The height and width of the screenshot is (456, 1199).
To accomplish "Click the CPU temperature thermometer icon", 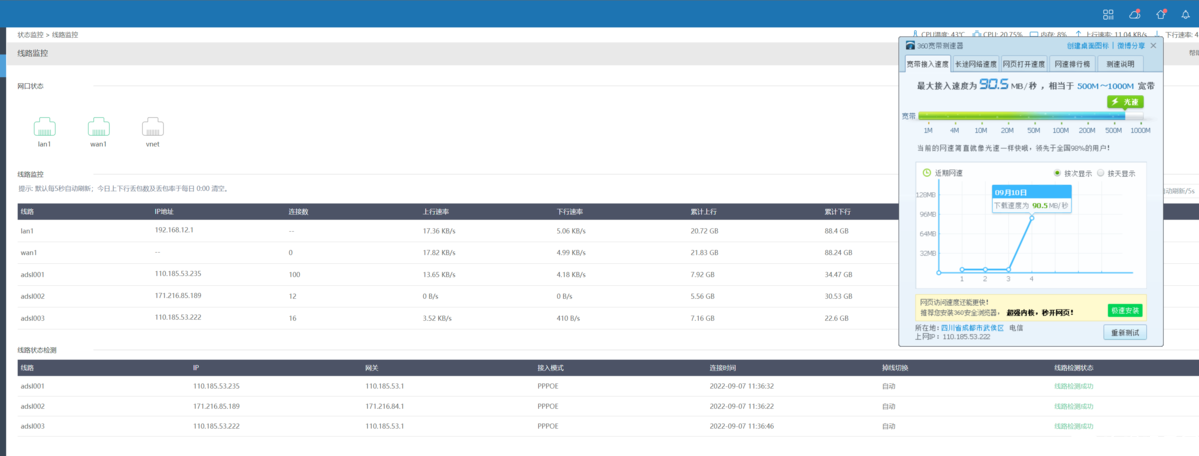I will click(915, 34).
